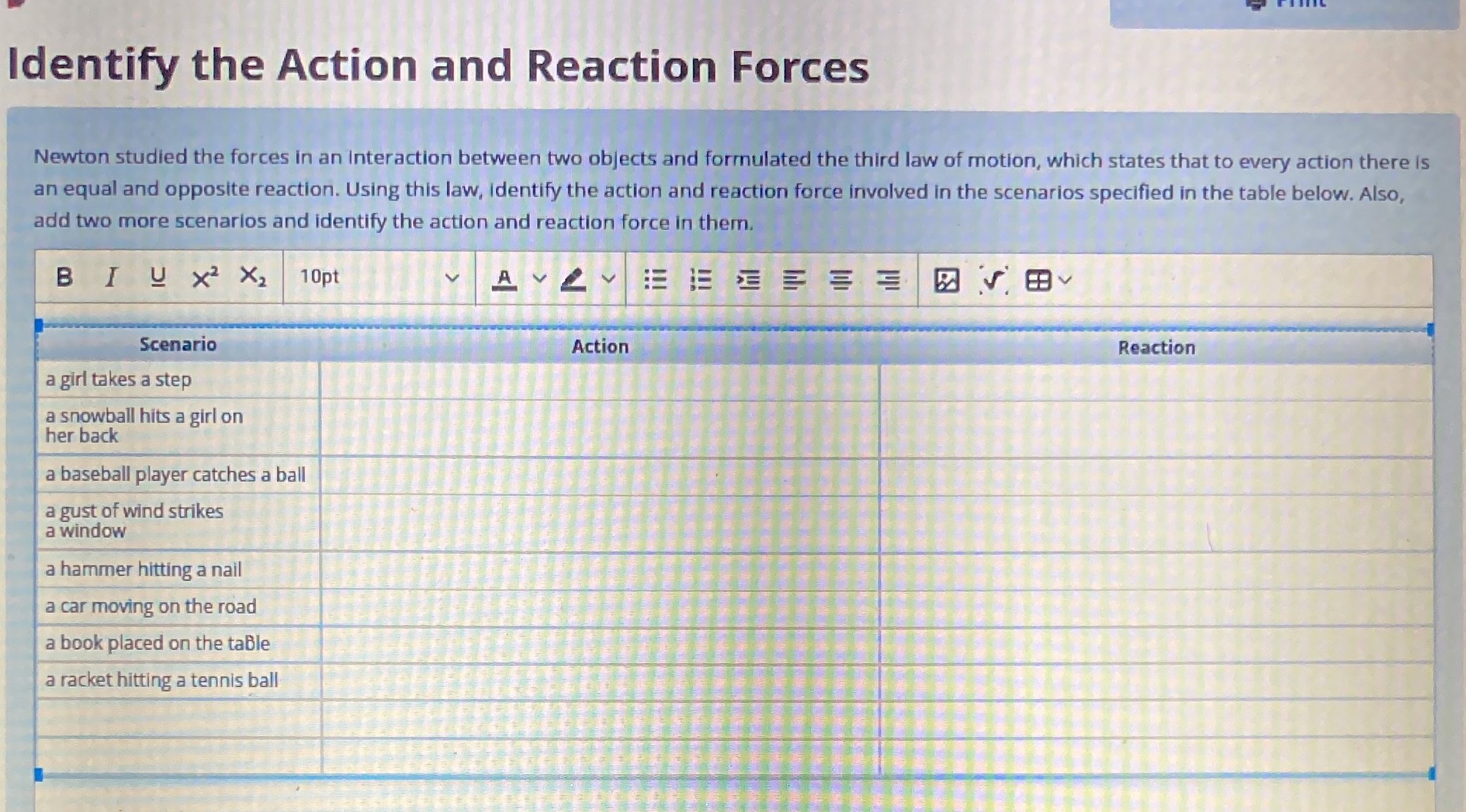Click the Action cell for 'a girl takes a step'
The image size is (1466, 812).
point(599,381)
